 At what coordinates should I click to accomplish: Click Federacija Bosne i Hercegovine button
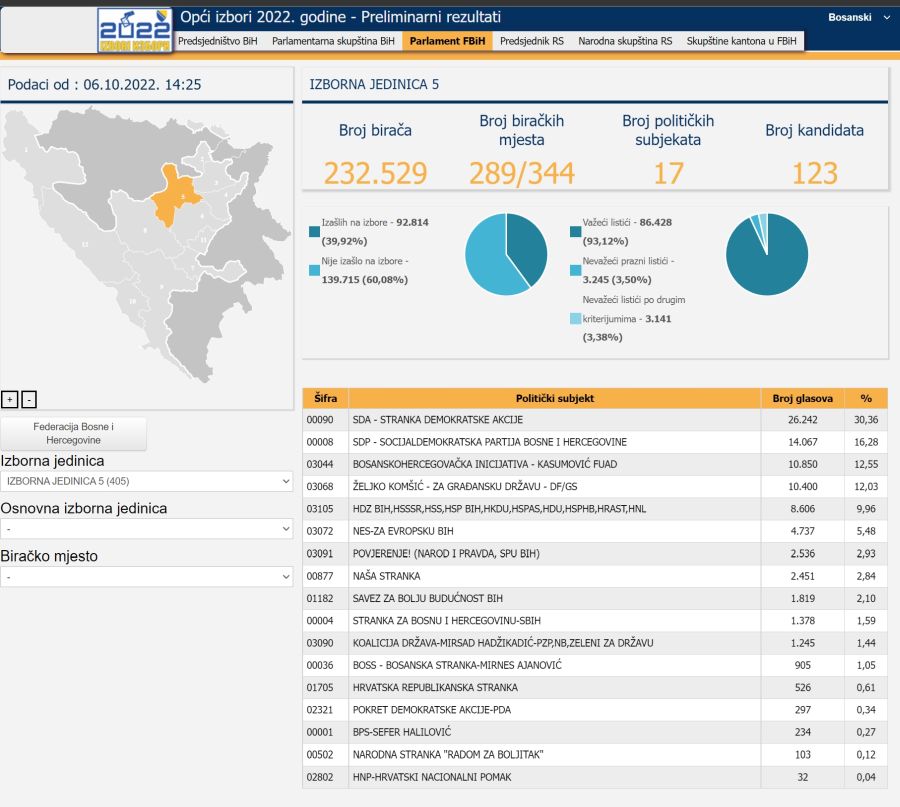coord(73,434)
